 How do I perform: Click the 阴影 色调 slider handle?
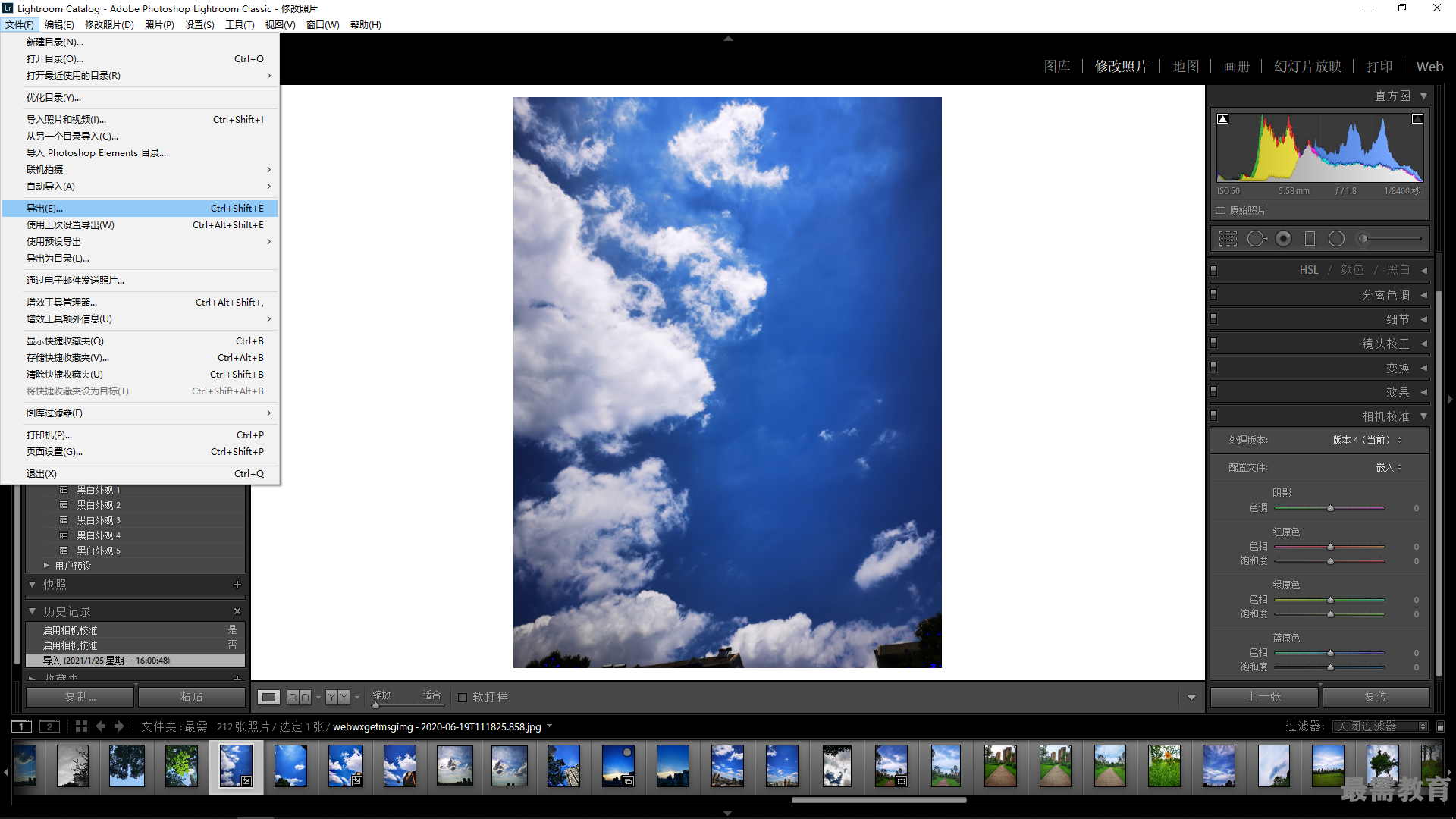(x=1330, y=508)
